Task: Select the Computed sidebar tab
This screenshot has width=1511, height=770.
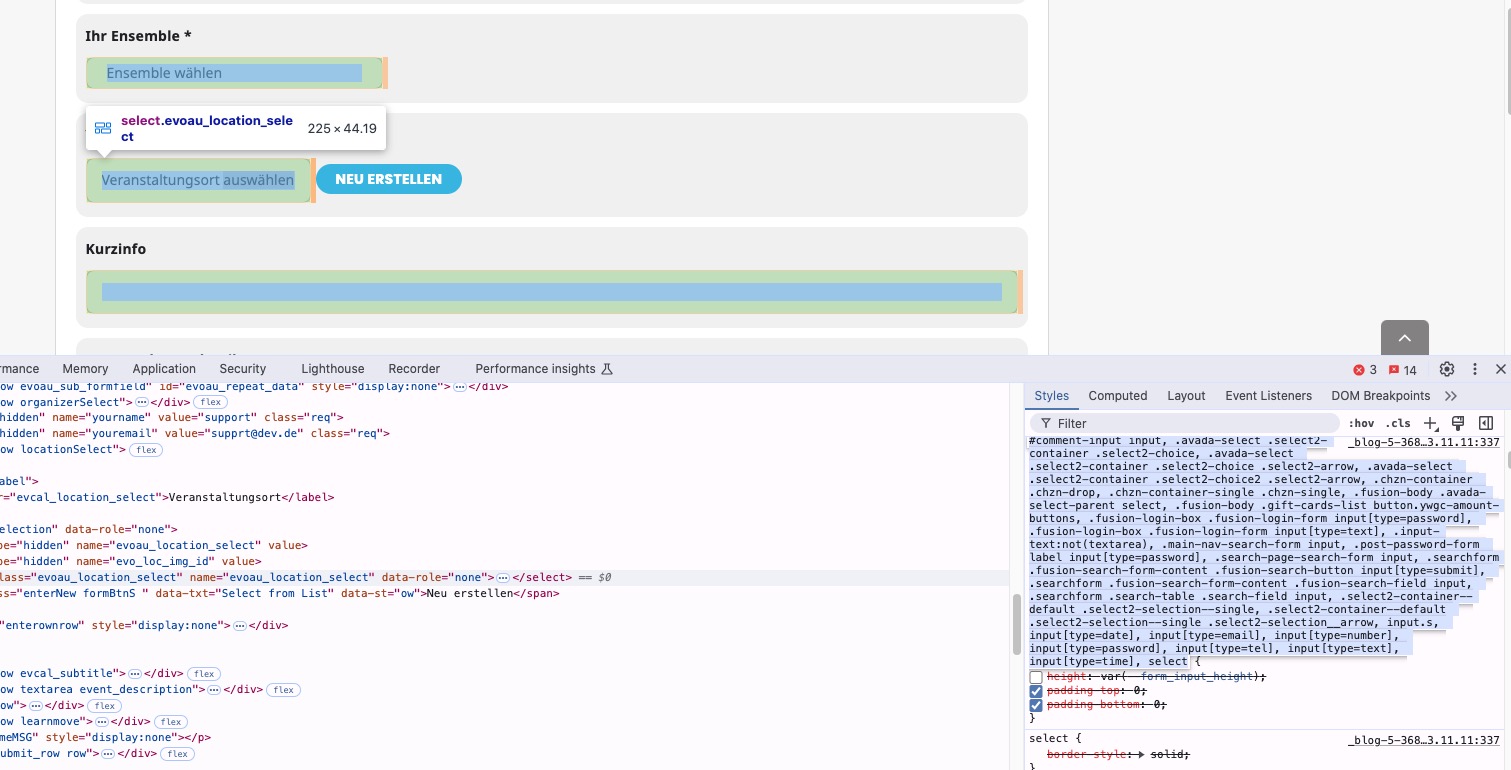Action: coord(1118,396)
